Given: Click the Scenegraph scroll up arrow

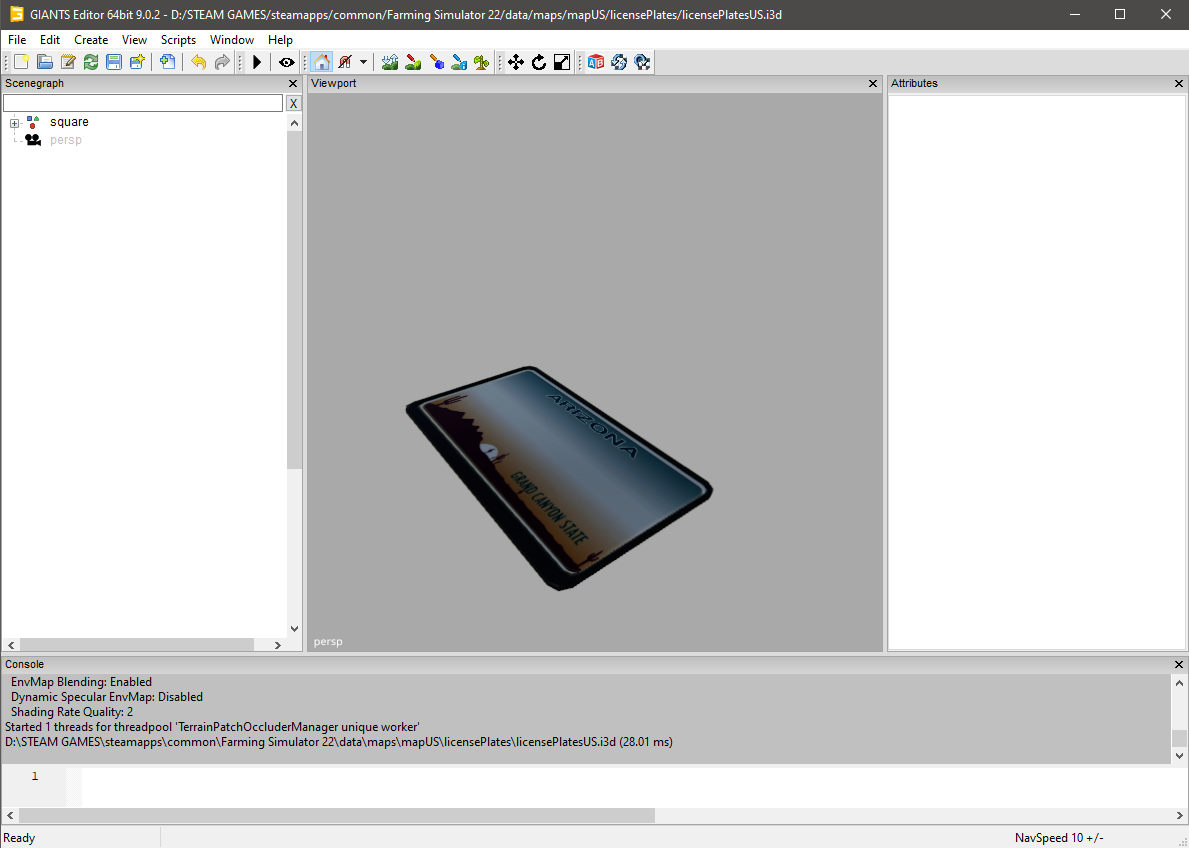Looking at the screenshot, I should point(294,123).
